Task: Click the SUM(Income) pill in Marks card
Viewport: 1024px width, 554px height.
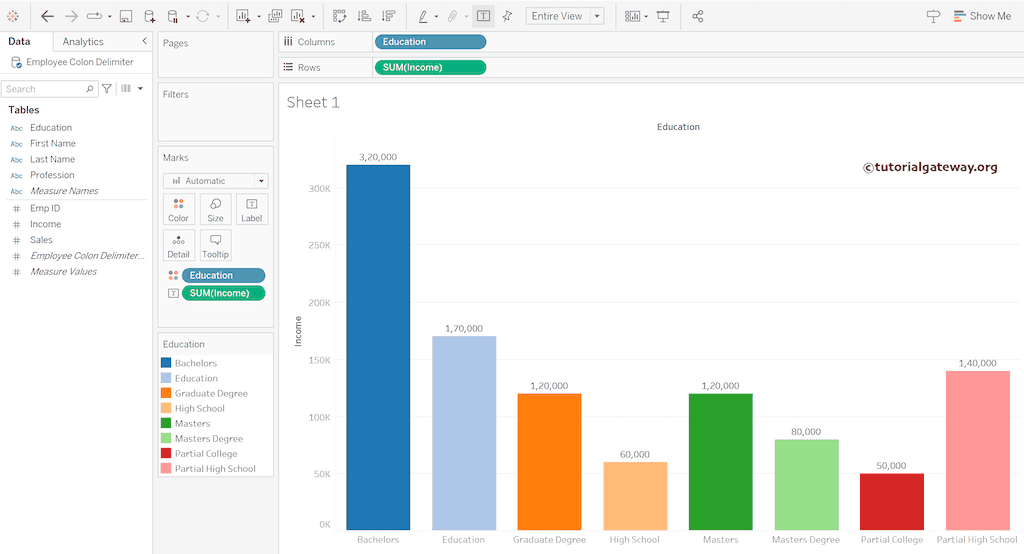Action: click(223, 293)
